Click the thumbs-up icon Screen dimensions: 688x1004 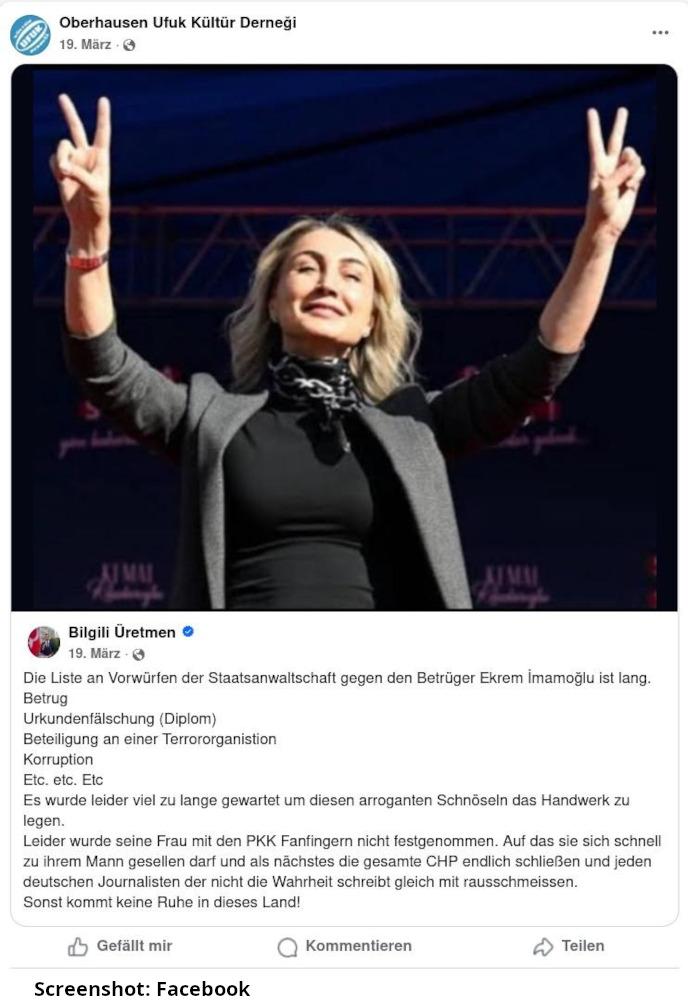click(78, 946)
